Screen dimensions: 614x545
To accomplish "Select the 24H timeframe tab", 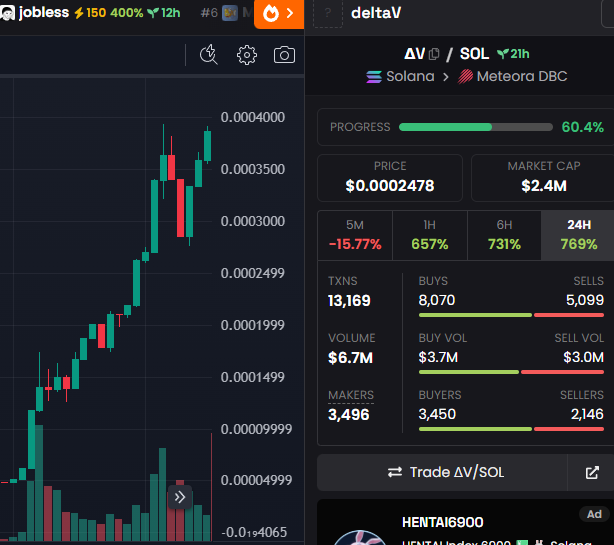I will [x=578, y=235].
